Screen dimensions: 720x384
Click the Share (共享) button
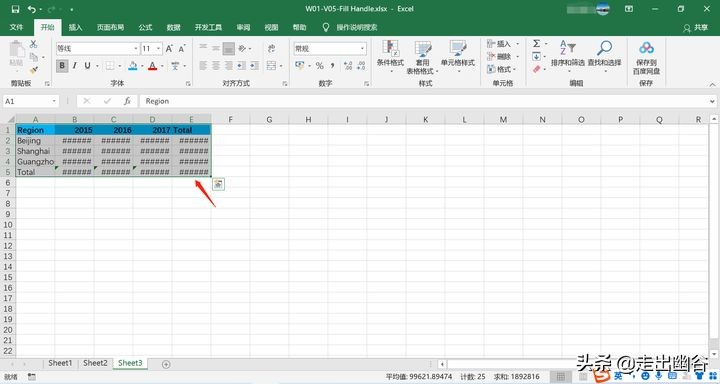click(x=696, y=28)
